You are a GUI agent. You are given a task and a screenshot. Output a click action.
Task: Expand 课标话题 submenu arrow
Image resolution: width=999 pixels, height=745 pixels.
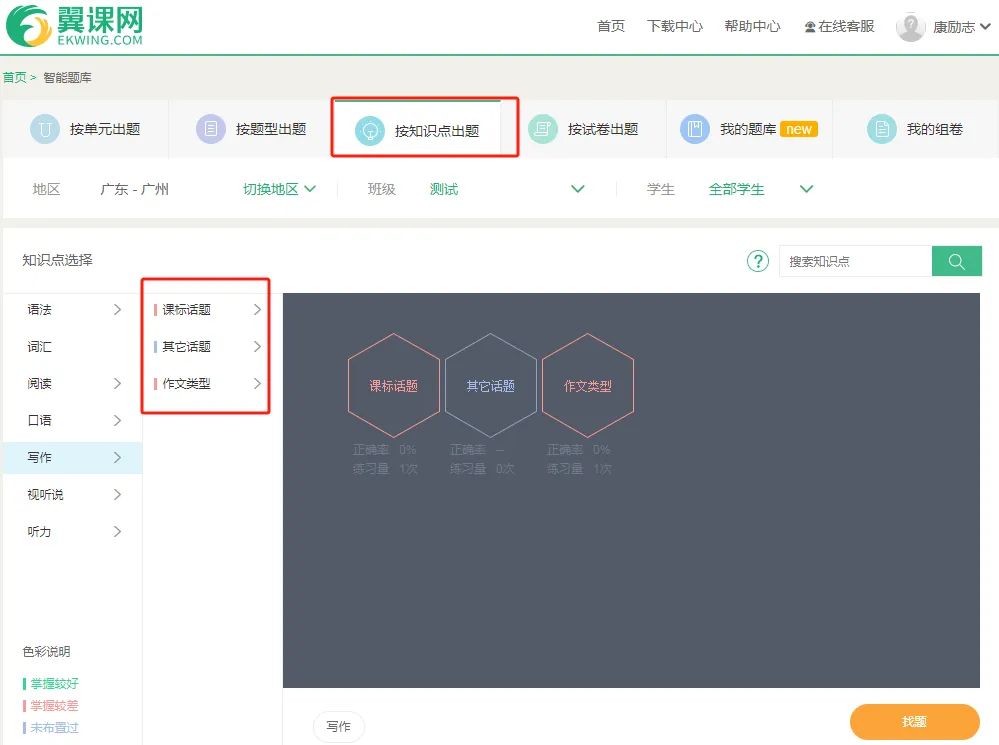point(257,310)
